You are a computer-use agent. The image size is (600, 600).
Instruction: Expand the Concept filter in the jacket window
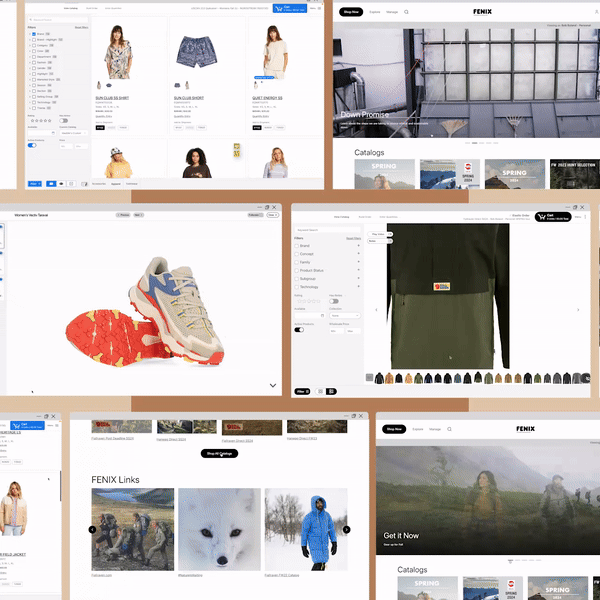coord(359,254)
